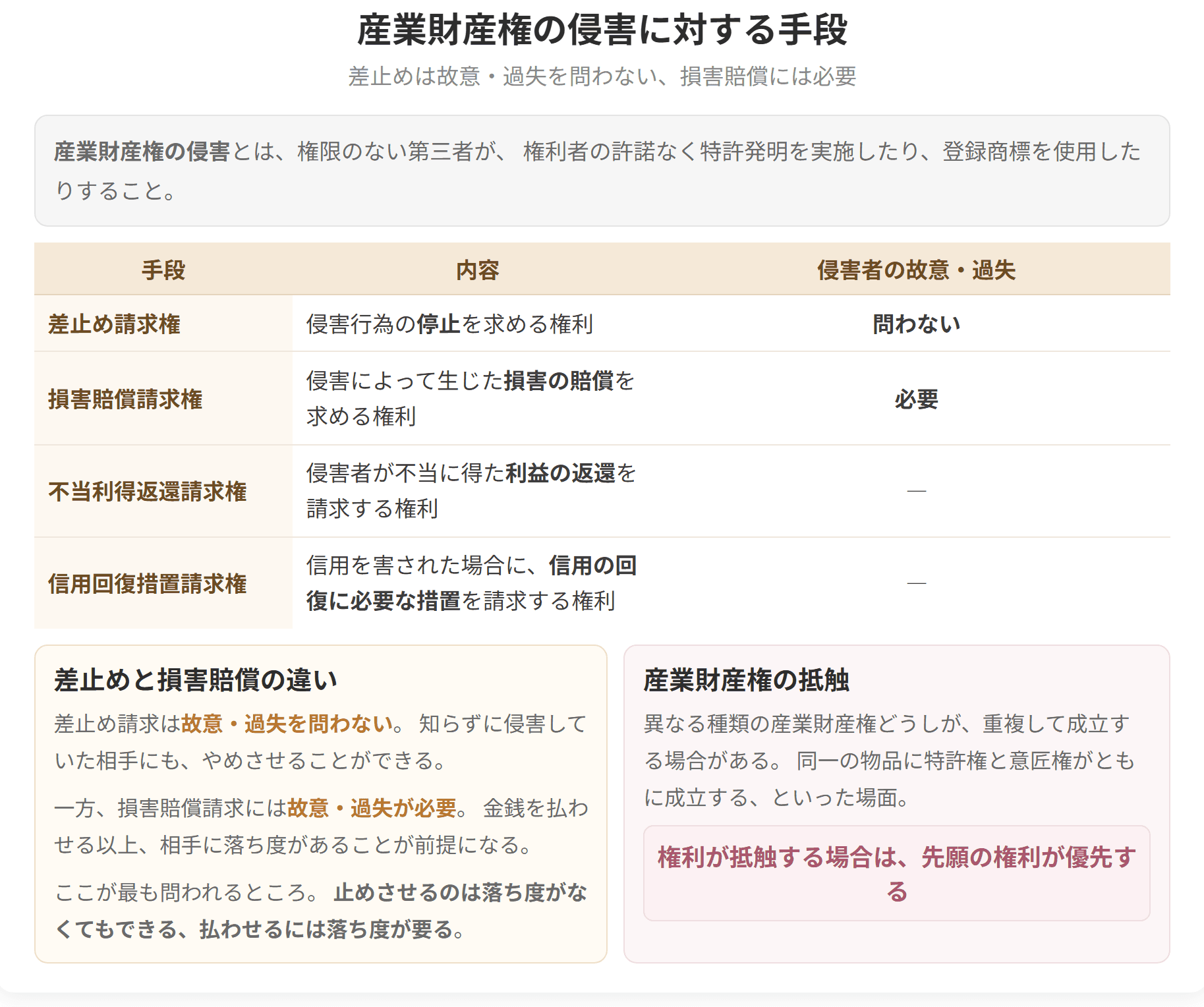This screenshot has height=1007, width=1204.
Task: Click highlighted text 故意・過失を問わない
Action: point(287,724)
